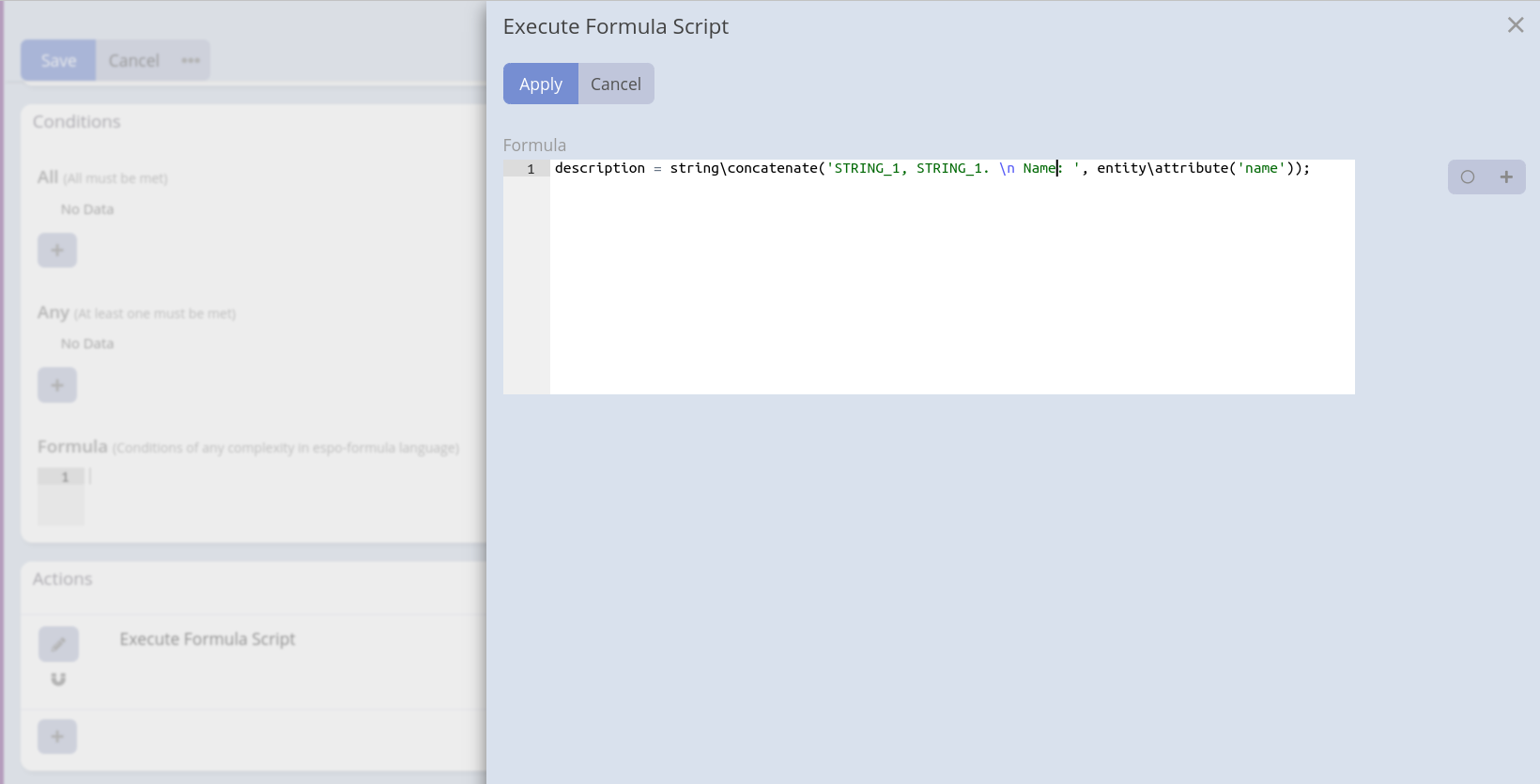1540x784 pixels.
Task: Click the circle check-syntax icon beside formula
Action: [x=1468, y=177]
